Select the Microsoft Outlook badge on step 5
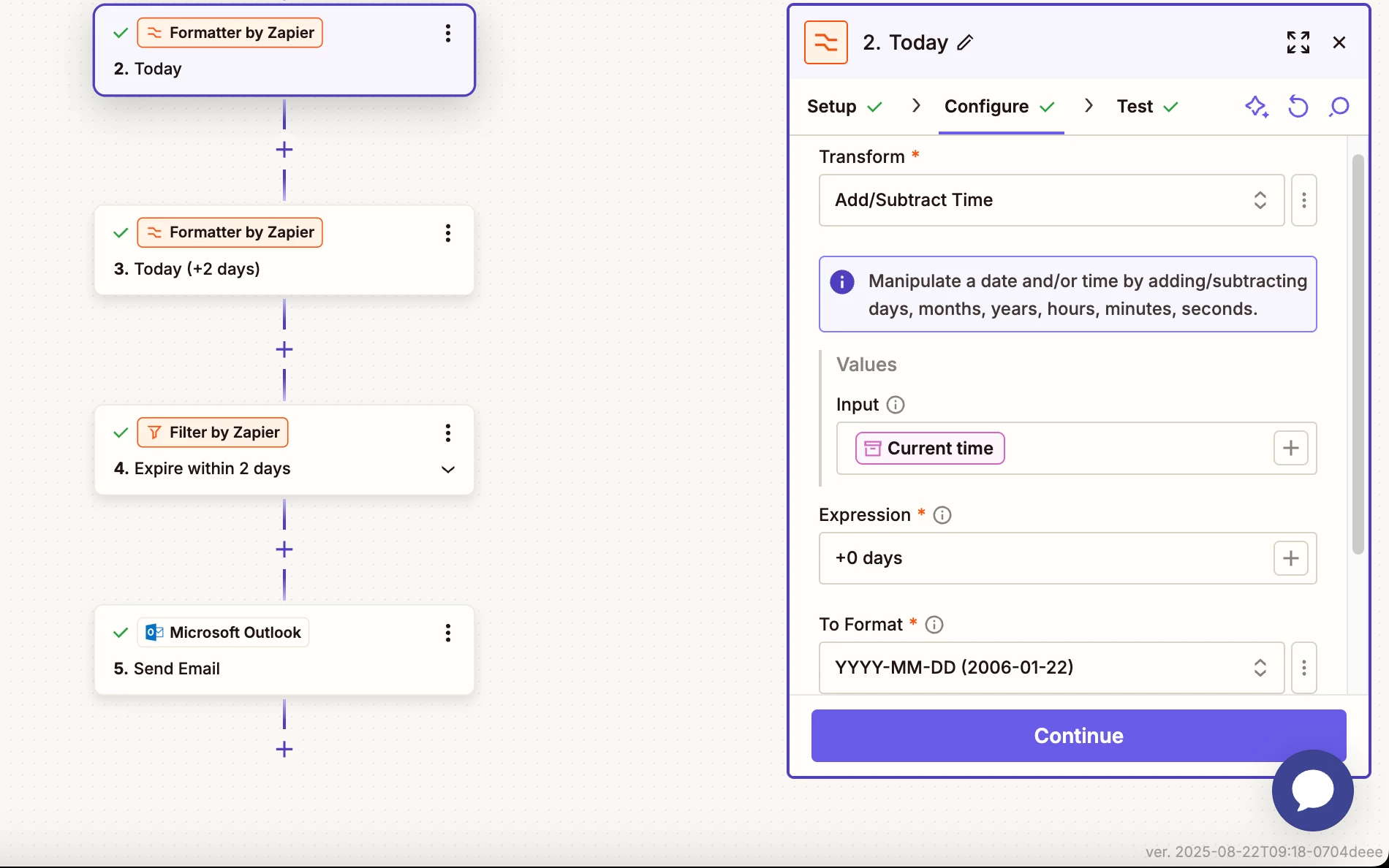Image resolution: width=1389 pixels, height=868 pixels. 223,633
